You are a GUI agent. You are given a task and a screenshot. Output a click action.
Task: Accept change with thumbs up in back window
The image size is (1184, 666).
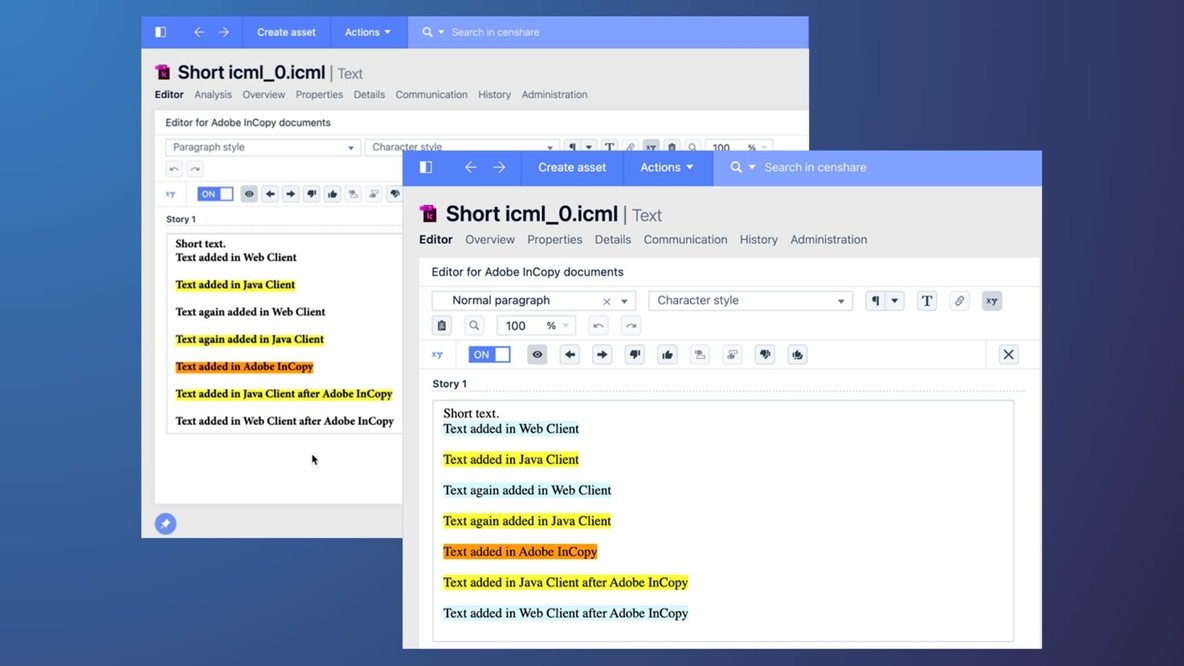click(x=332, y=194)
